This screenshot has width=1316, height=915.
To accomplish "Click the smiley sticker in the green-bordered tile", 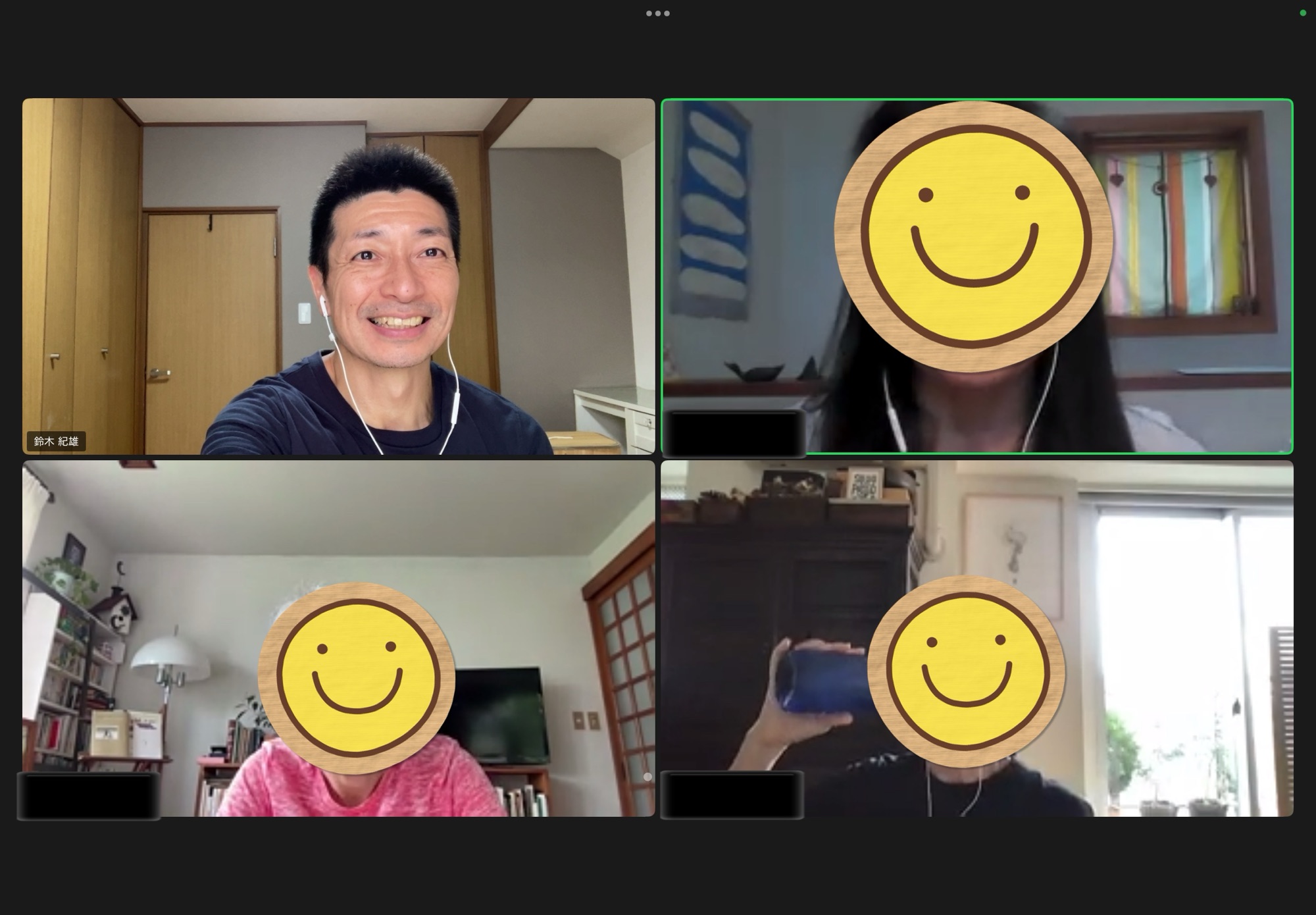I will pos(973,236).
